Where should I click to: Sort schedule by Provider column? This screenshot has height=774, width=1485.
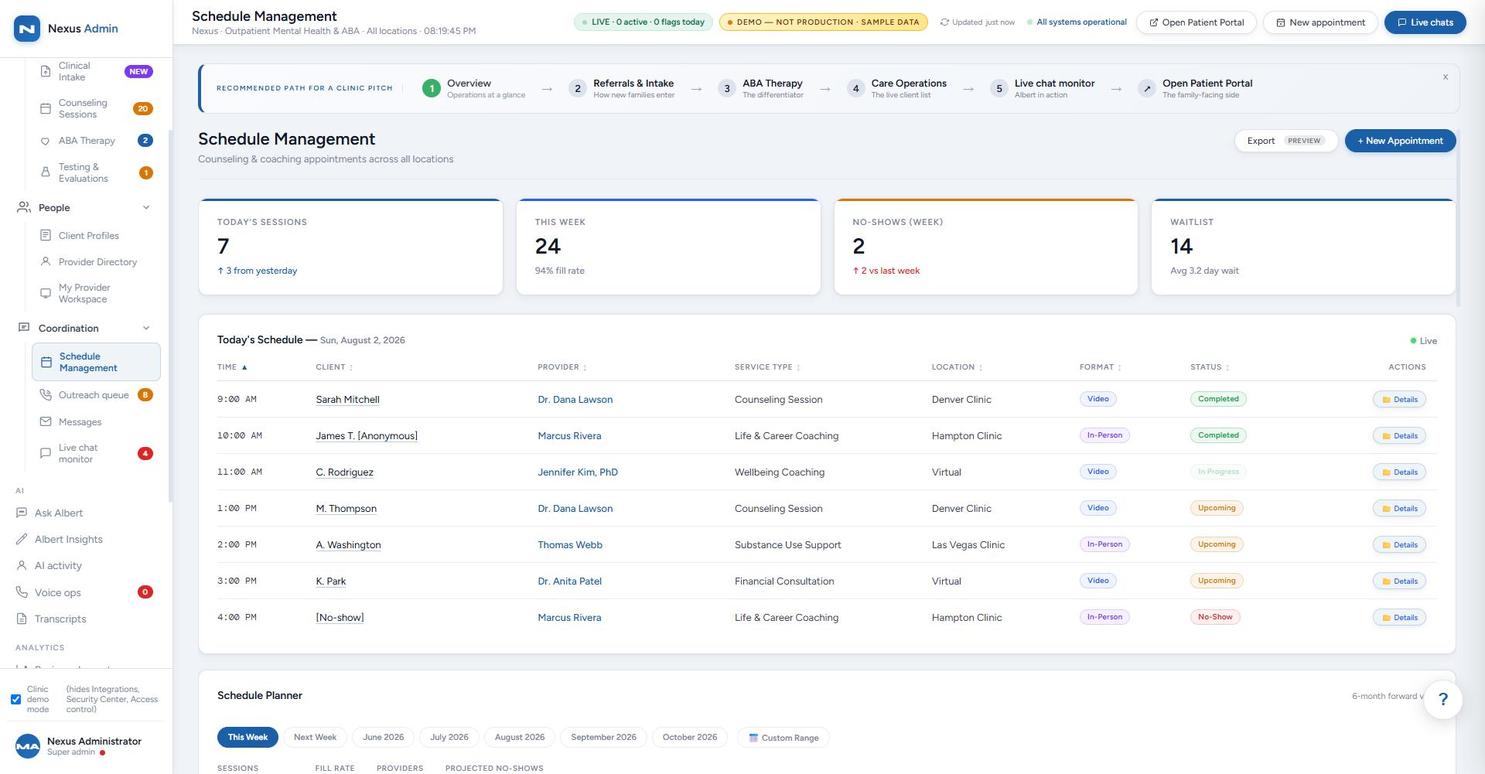(x=562, y=367)
